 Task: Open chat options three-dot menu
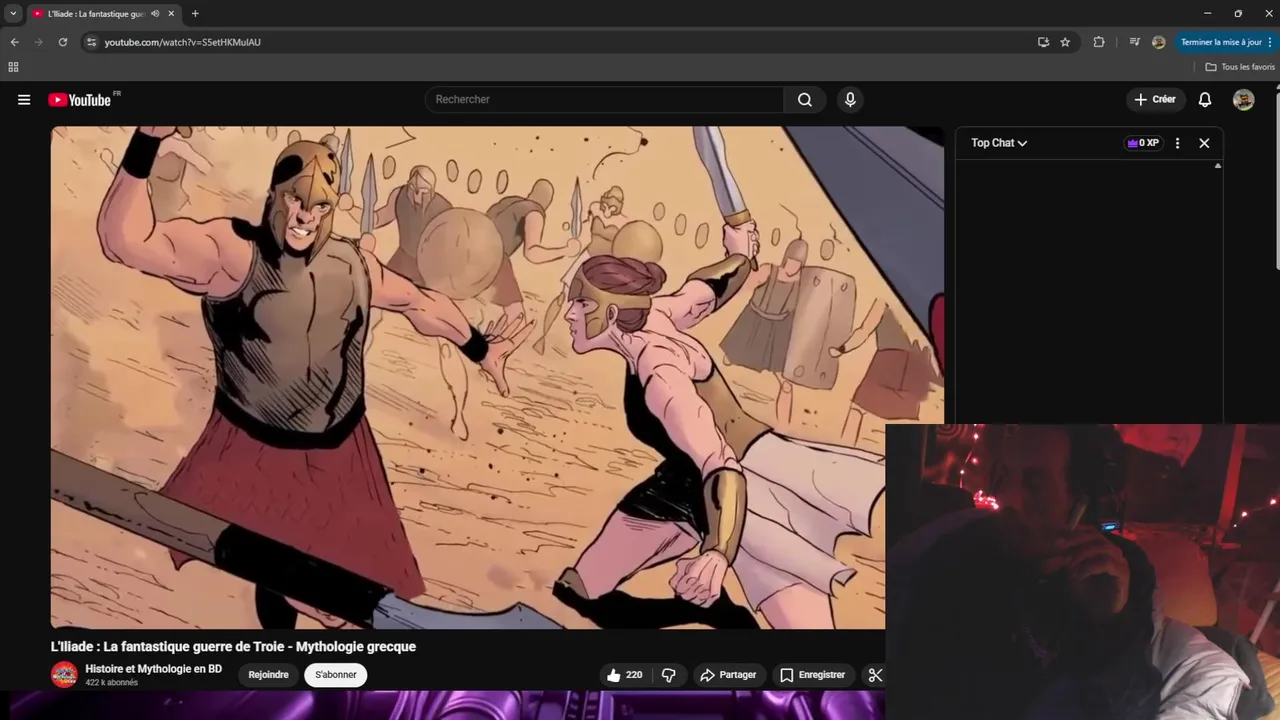[1177, 143]
